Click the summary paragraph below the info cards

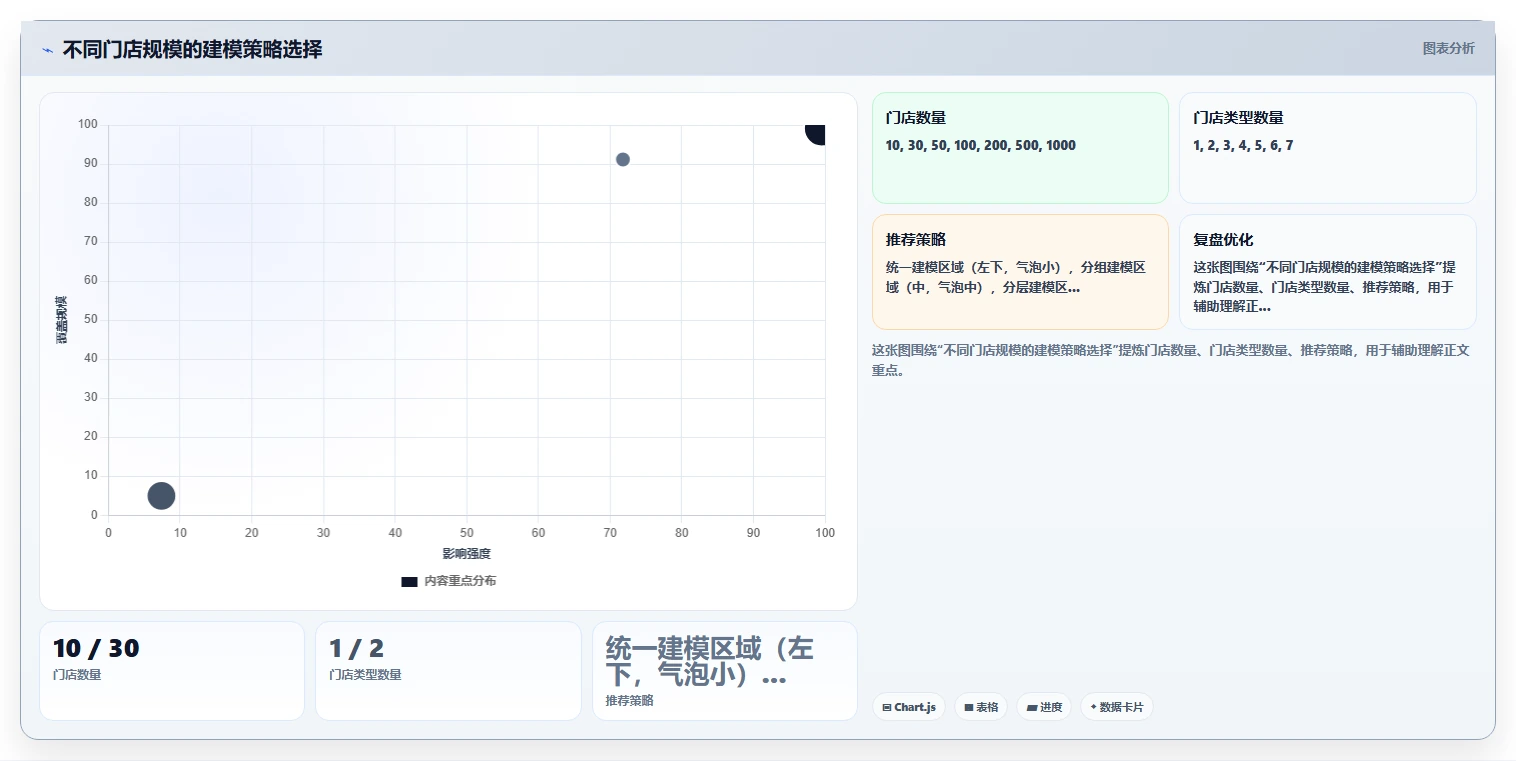[x=1171, y=360]
